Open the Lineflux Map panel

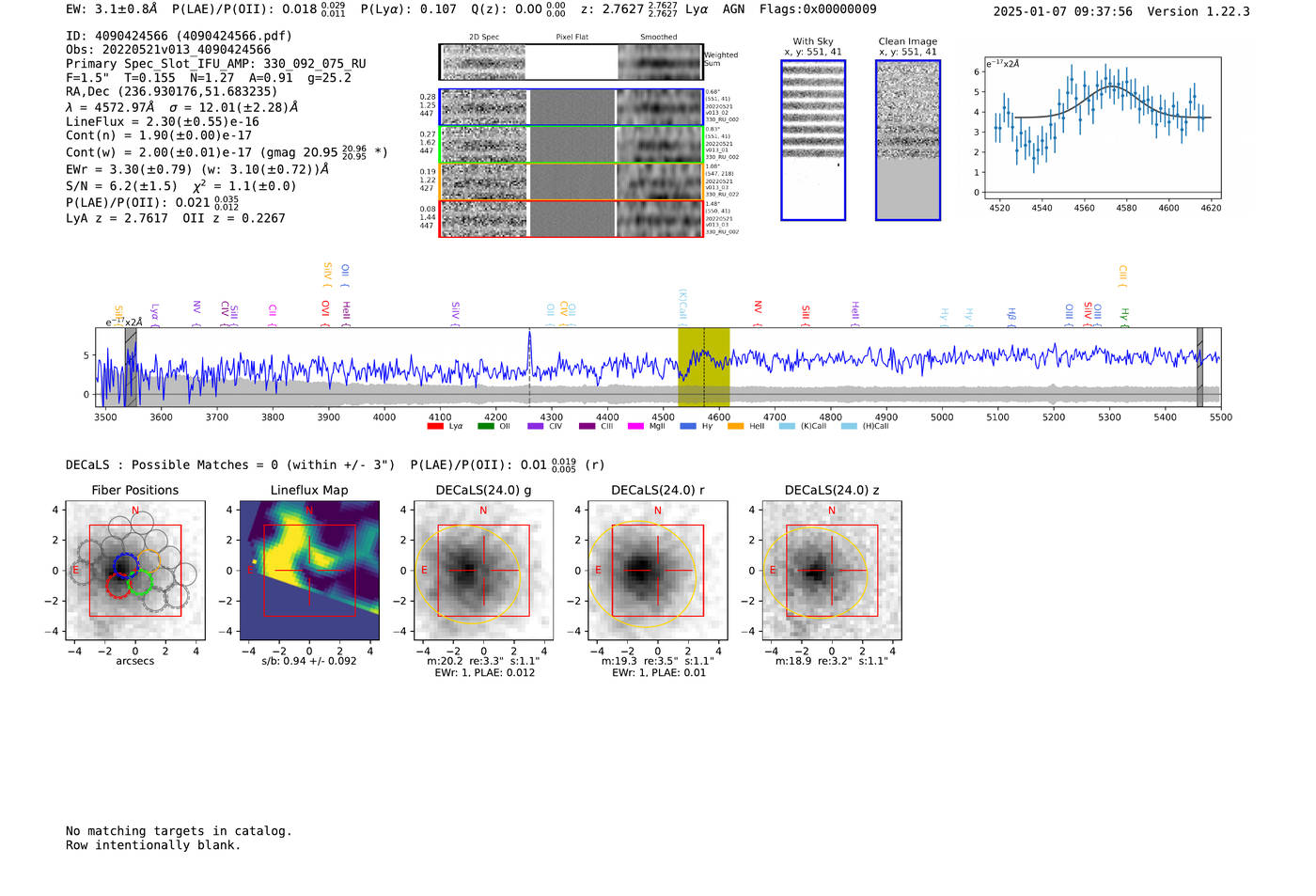click(309, 570)
